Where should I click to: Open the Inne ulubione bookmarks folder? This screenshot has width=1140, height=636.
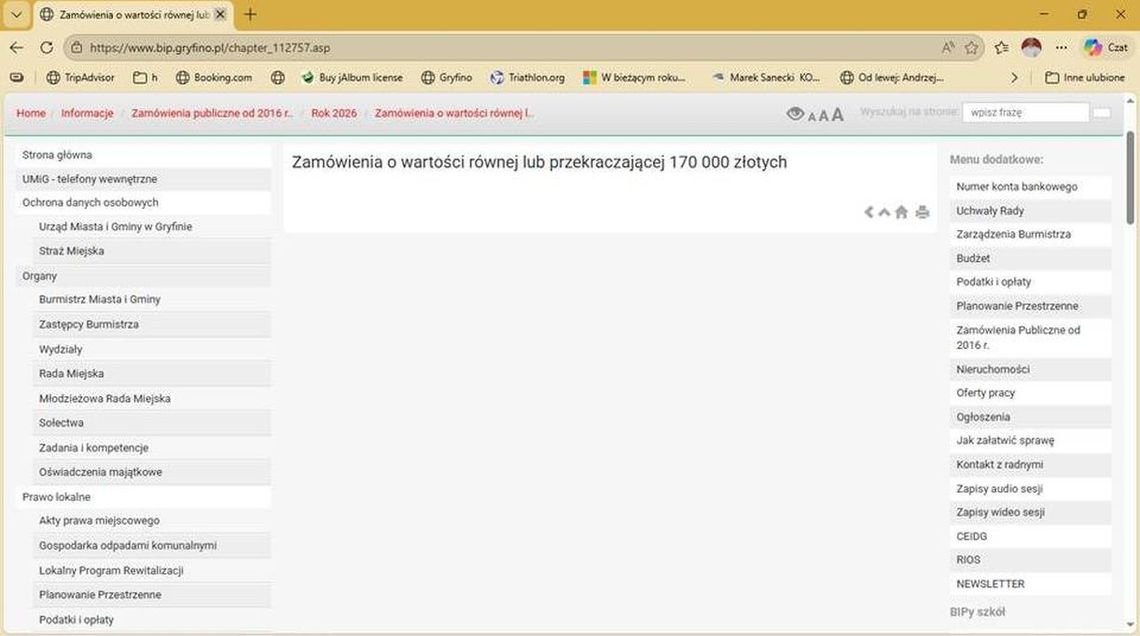(1084, 77)
